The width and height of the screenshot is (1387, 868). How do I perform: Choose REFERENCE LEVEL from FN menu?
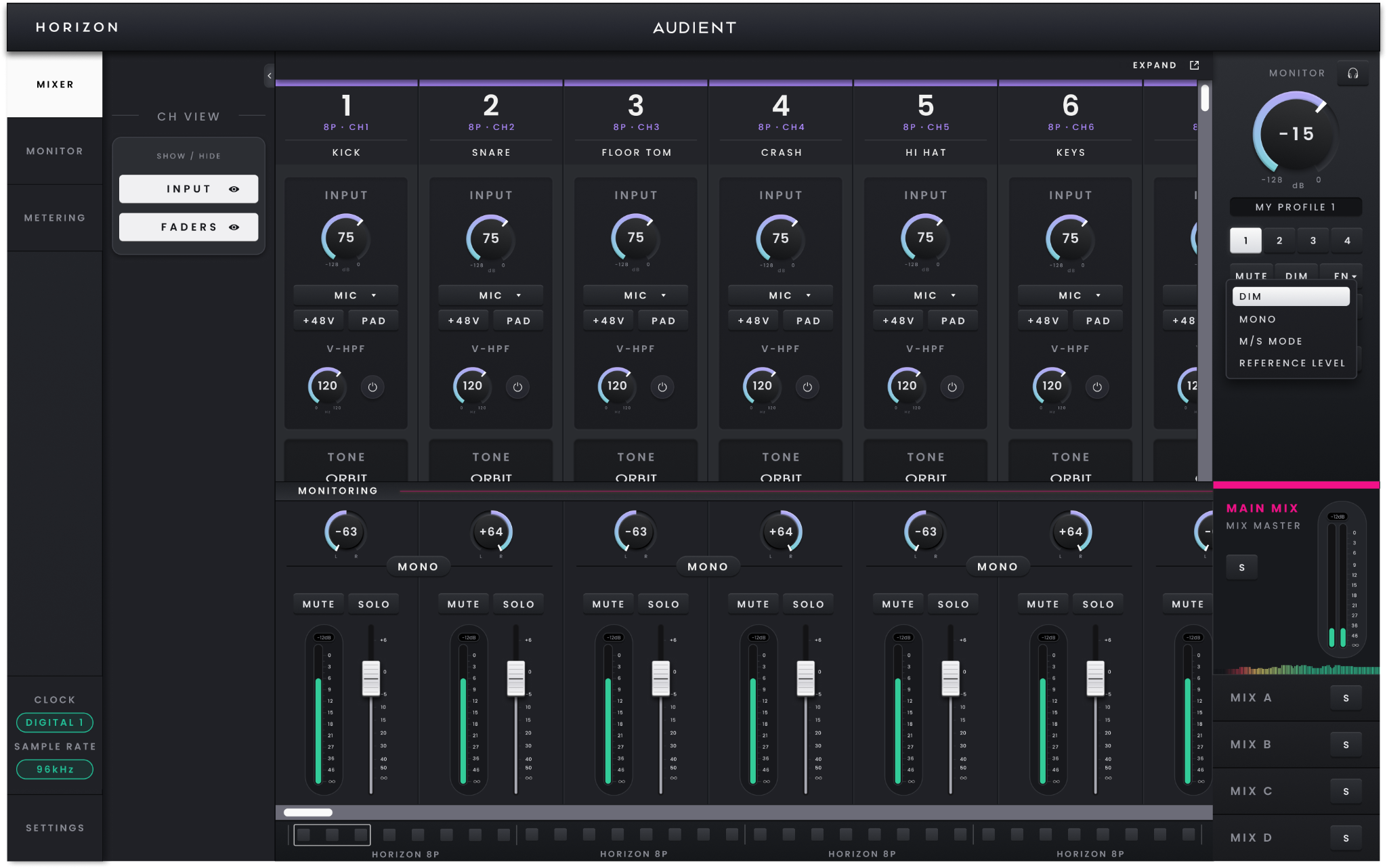tap(1292, 363)
